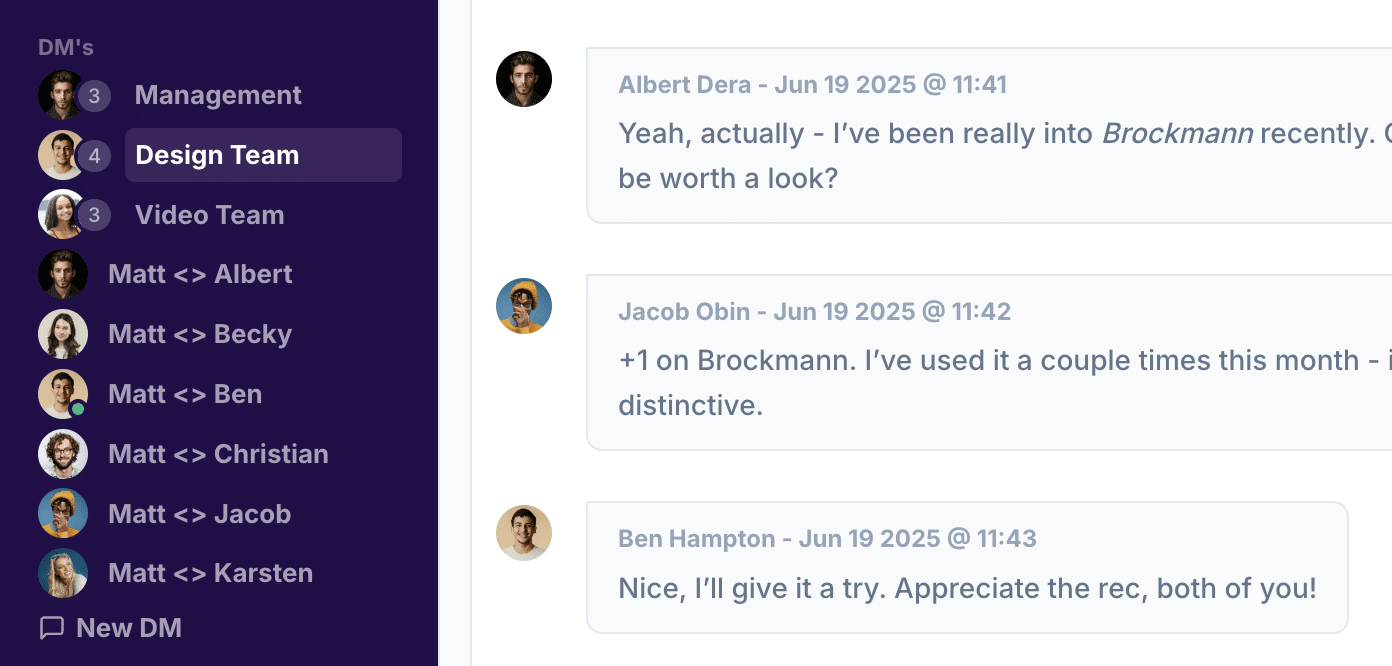The height and width of the screenshot is (666, 1392).
Task: Open the Management group chat
Action: click(218, 95)
